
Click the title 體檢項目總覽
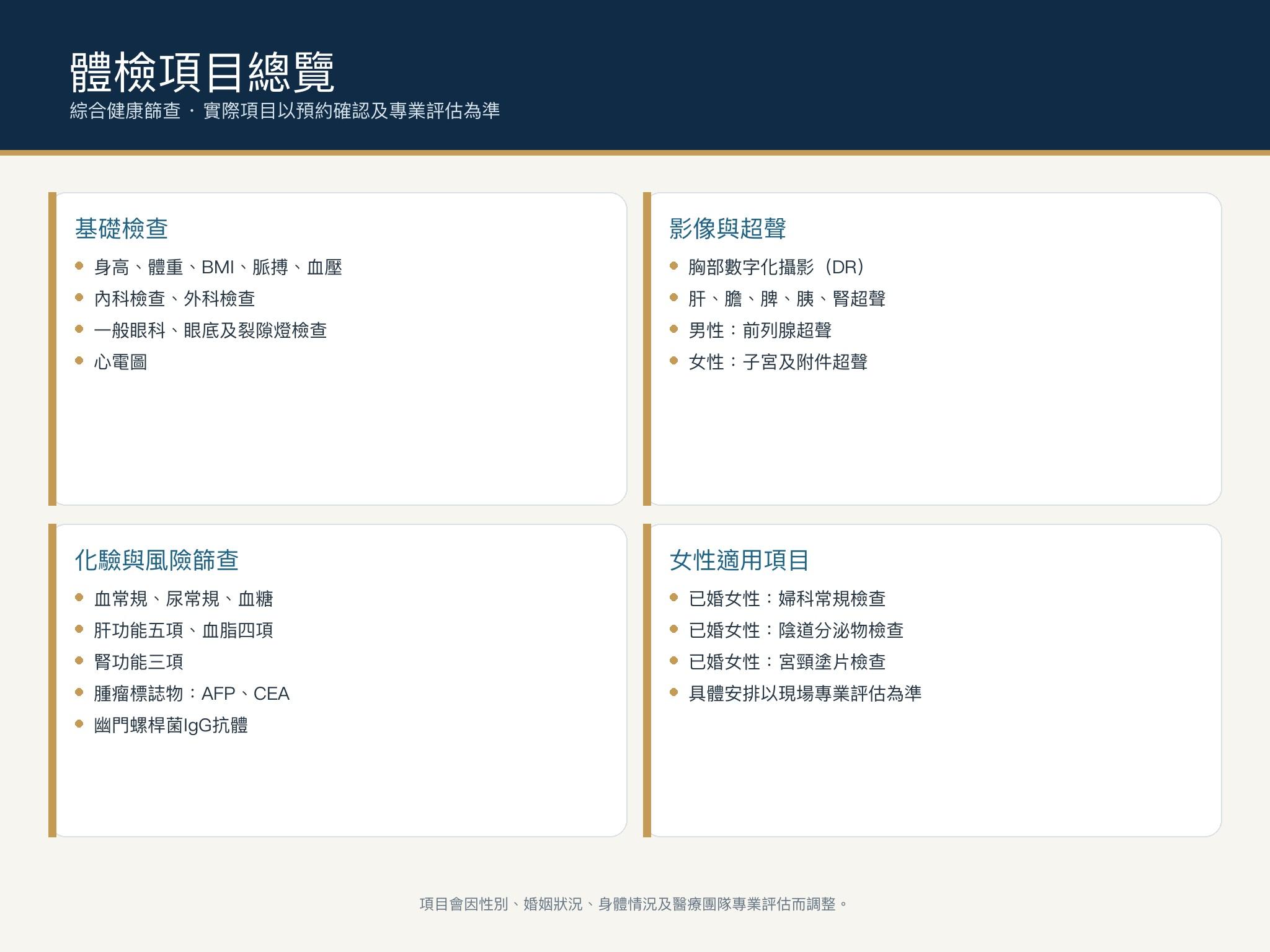(202, 72)
